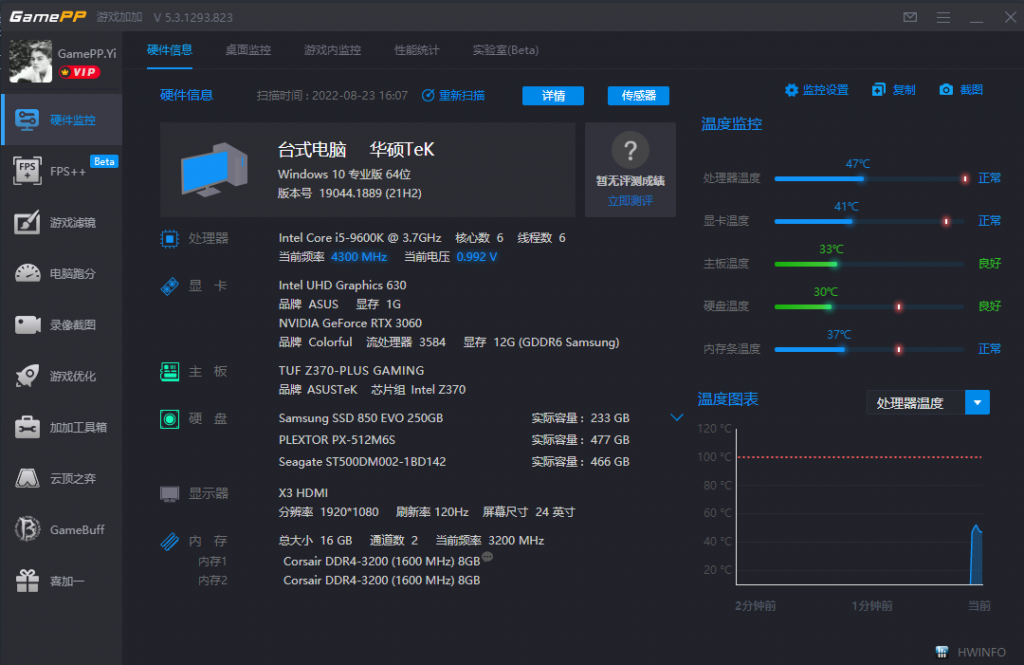
Task: Switch to the 性能统计 tab
Action: [417, 50]
